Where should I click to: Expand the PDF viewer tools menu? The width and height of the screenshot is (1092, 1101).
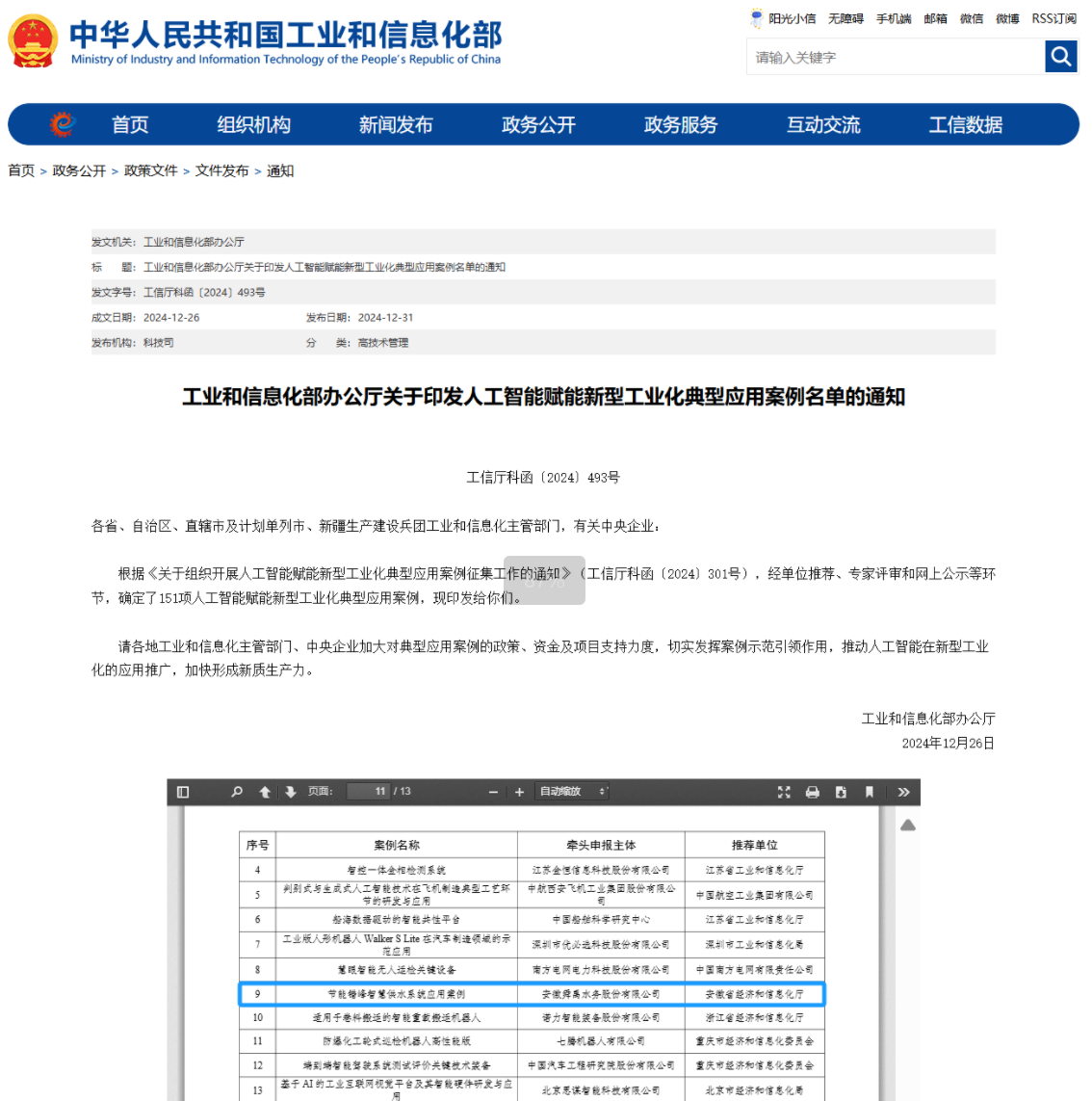tap(903, 792)
